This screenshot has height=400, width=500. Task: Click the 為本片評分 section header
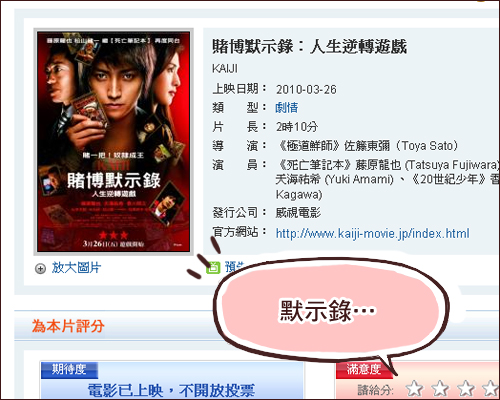[x=68, y=326]
